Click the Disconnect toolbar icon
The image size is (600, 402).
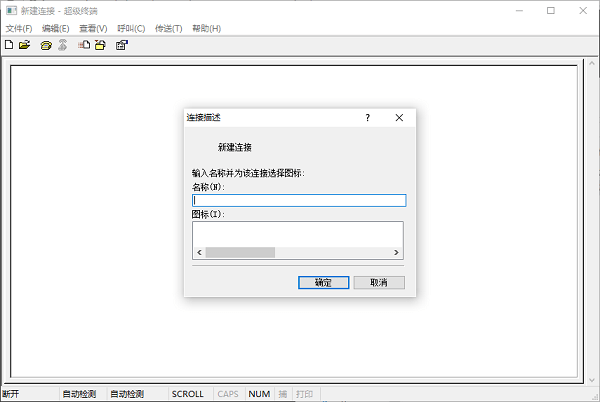[63, 45]
